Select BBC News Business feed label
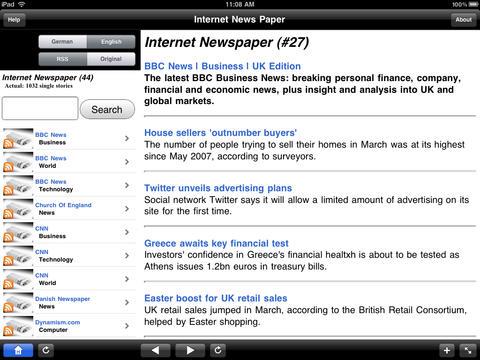This screenshot has width=480, height=360. [51, 139]
